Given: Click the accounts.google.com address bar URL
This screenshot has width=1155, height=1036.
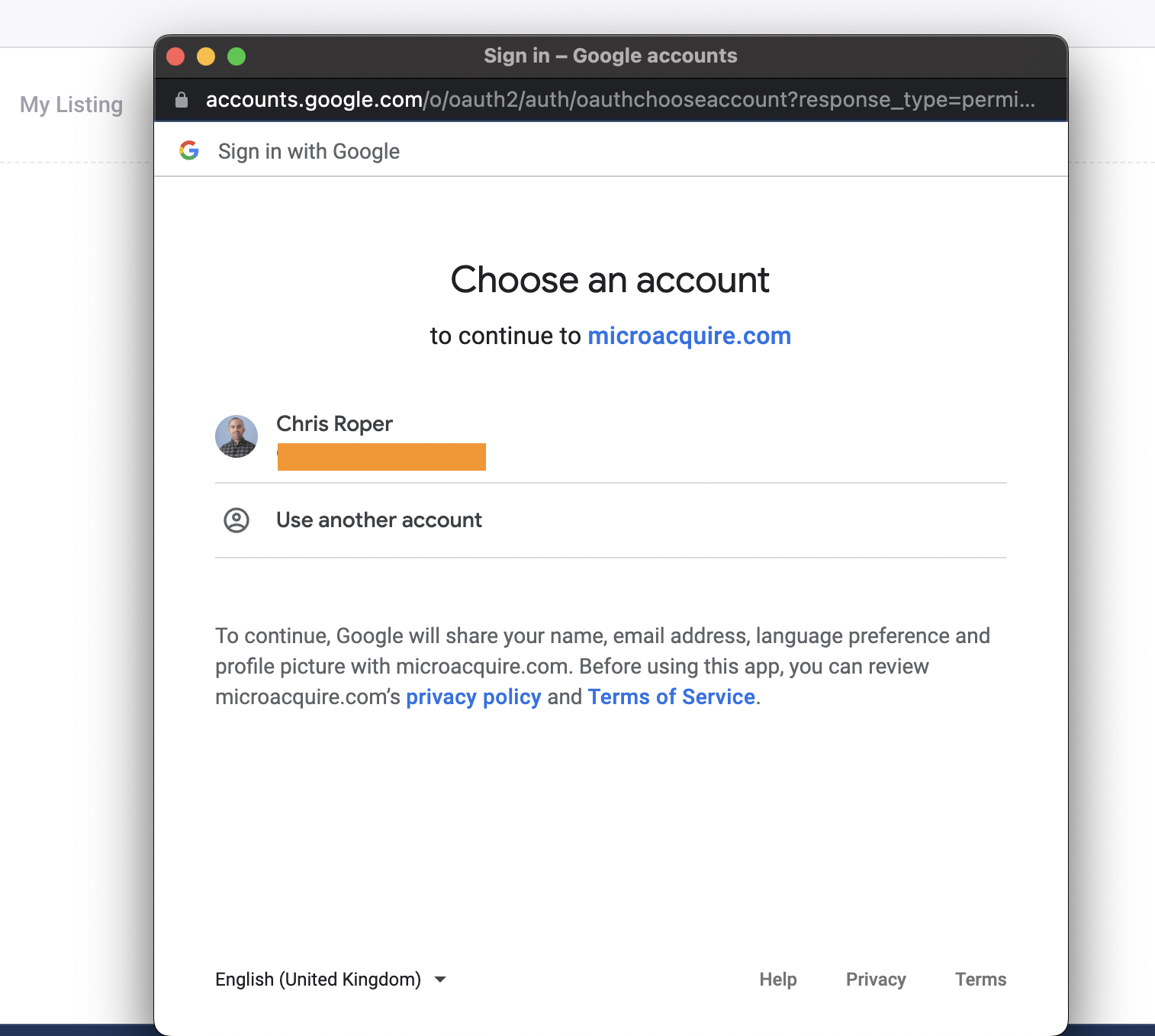Looking at the screenshot, I should 620,100.
